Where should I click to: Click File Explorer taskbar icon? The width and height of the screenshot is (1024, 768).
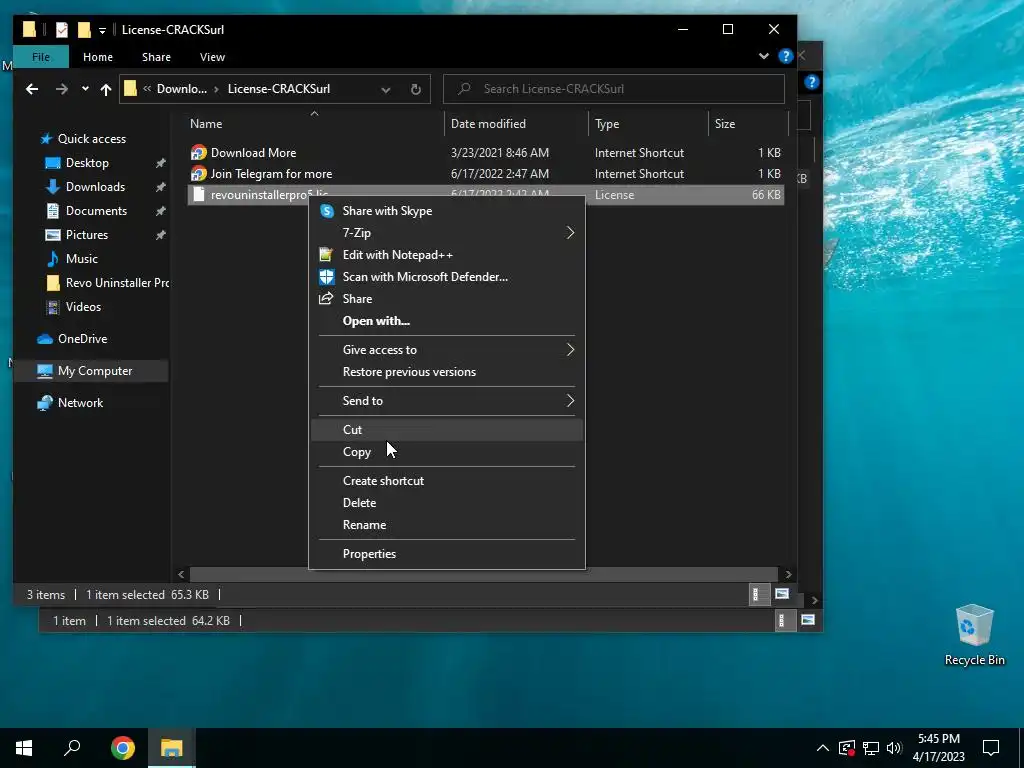click(172, 748)
